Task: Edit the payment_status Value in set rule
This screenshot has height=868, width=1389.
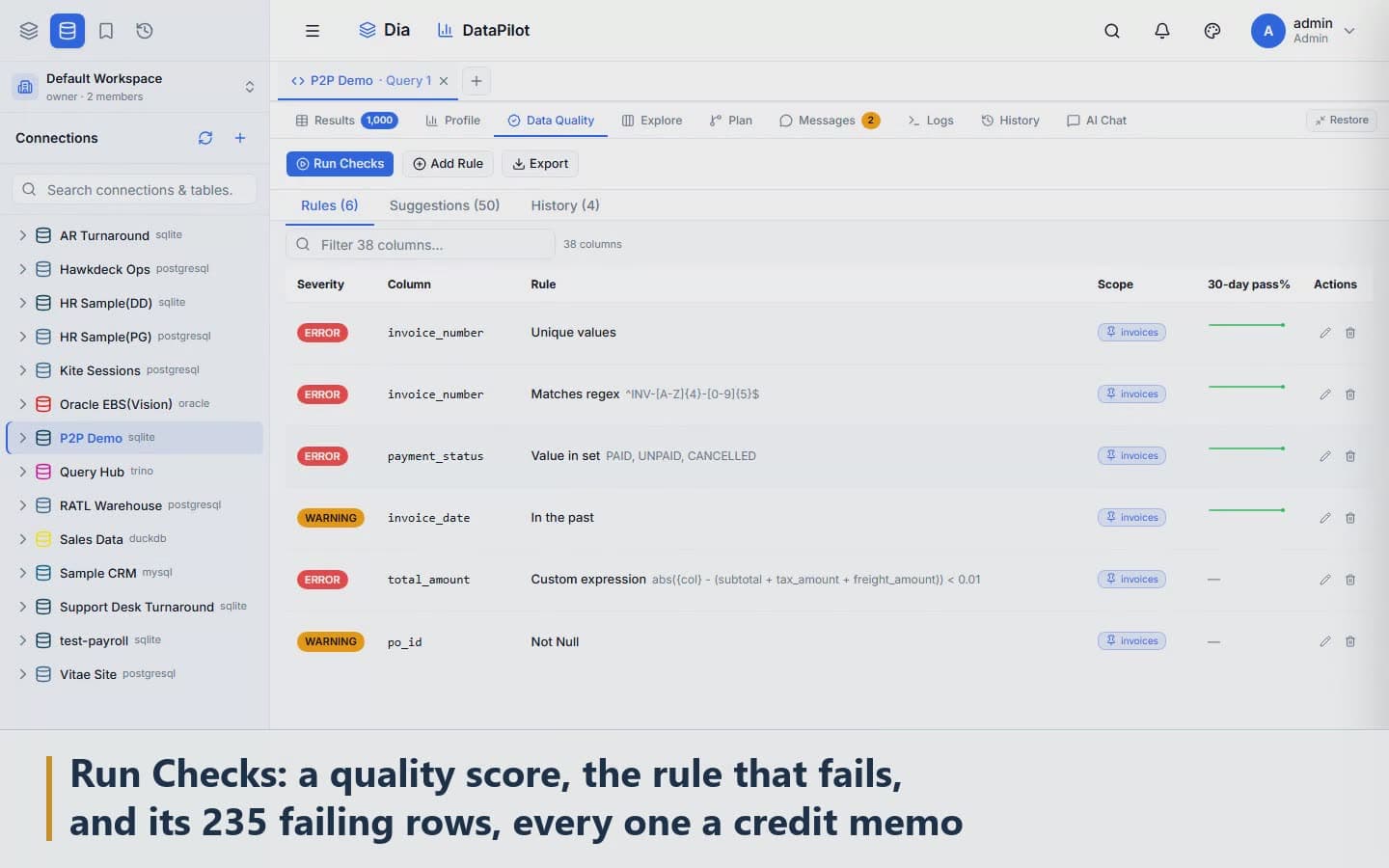Action: [x=1325, y=456]
